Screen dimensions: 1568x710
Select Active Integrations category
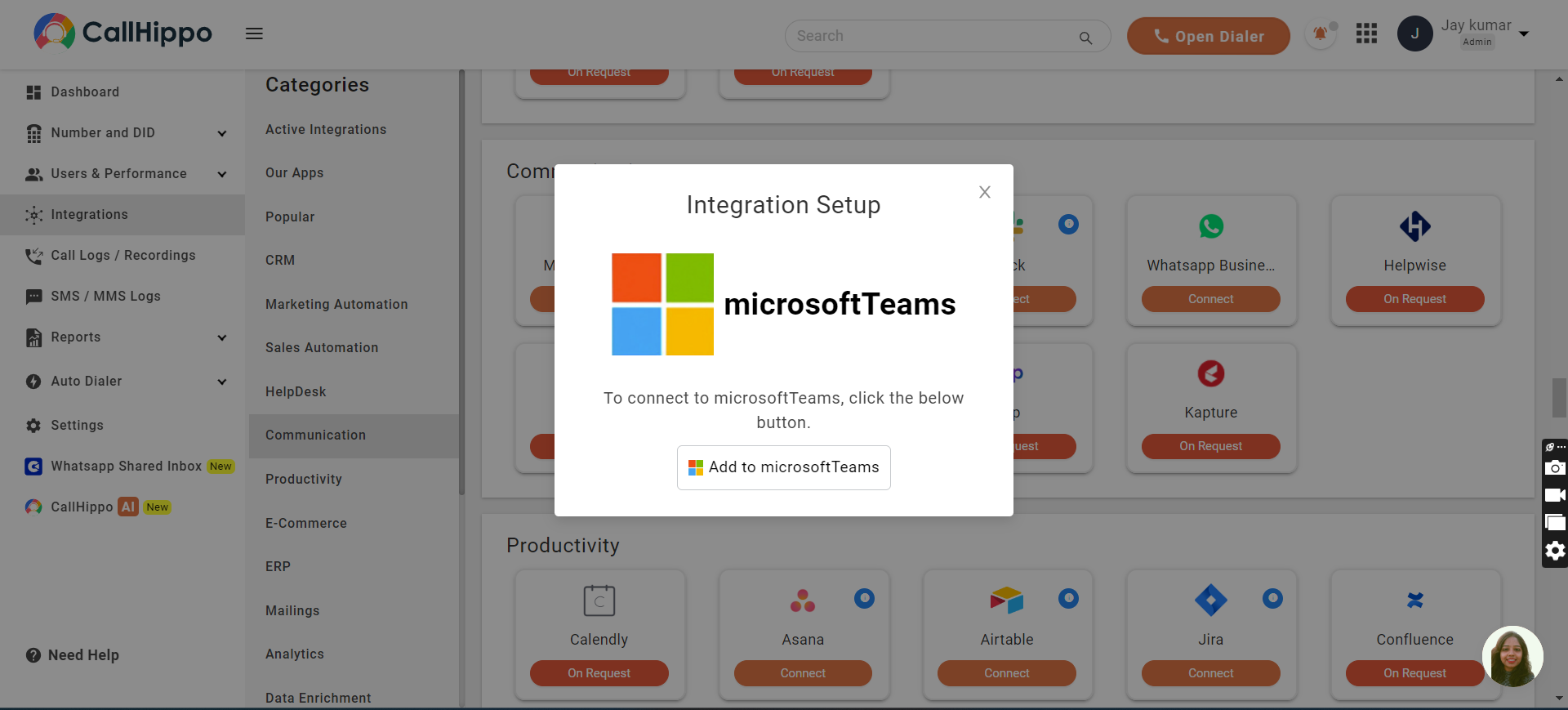[326, 130]
